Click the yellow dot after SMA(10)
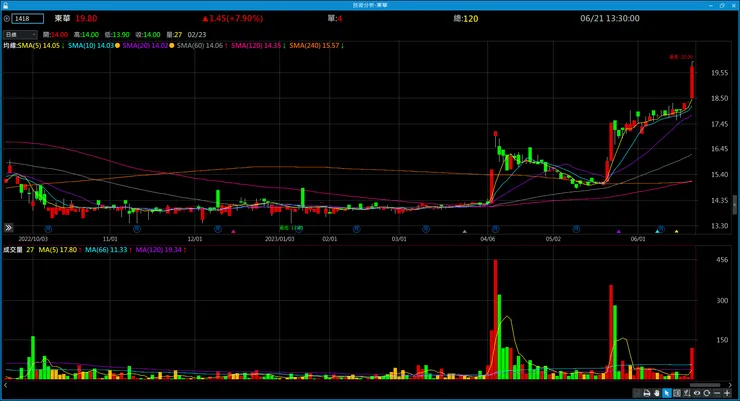Image resolution: width=740 pixels, height=401 pixels. coord(118,46)
